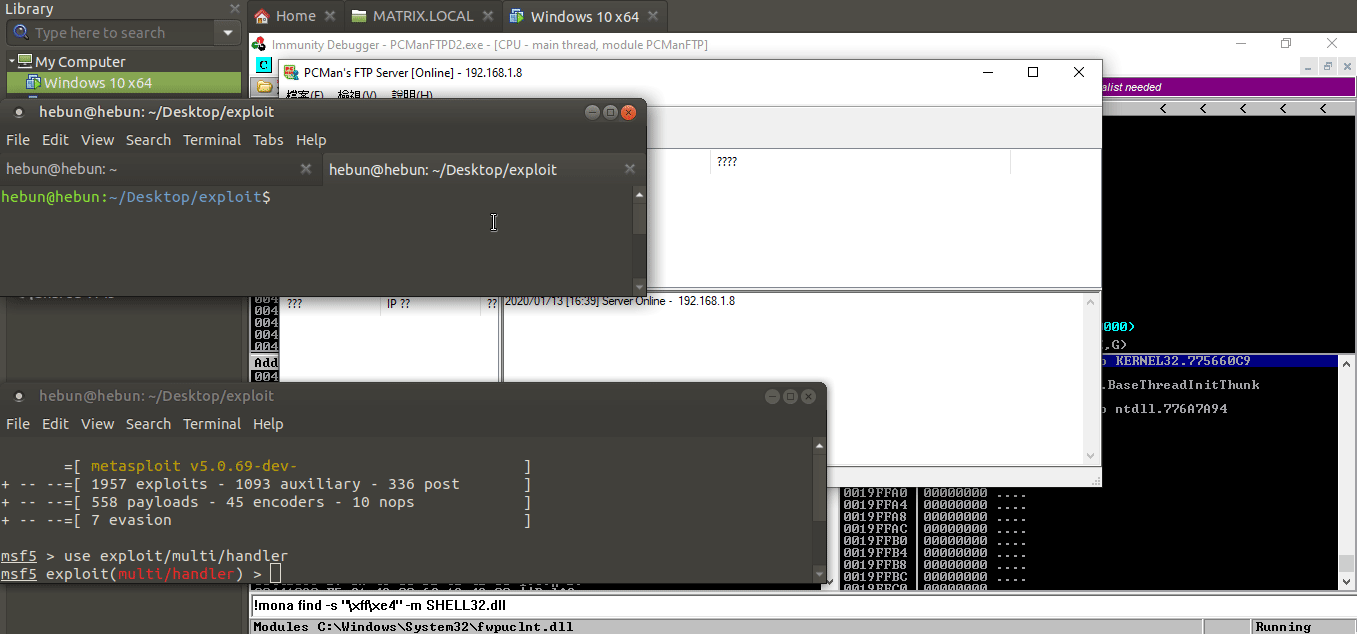This screenshot has width=1357, height=634.
Task: Click PCMan's FTP Server title bar icon
Action: click(x=290, y=72)
